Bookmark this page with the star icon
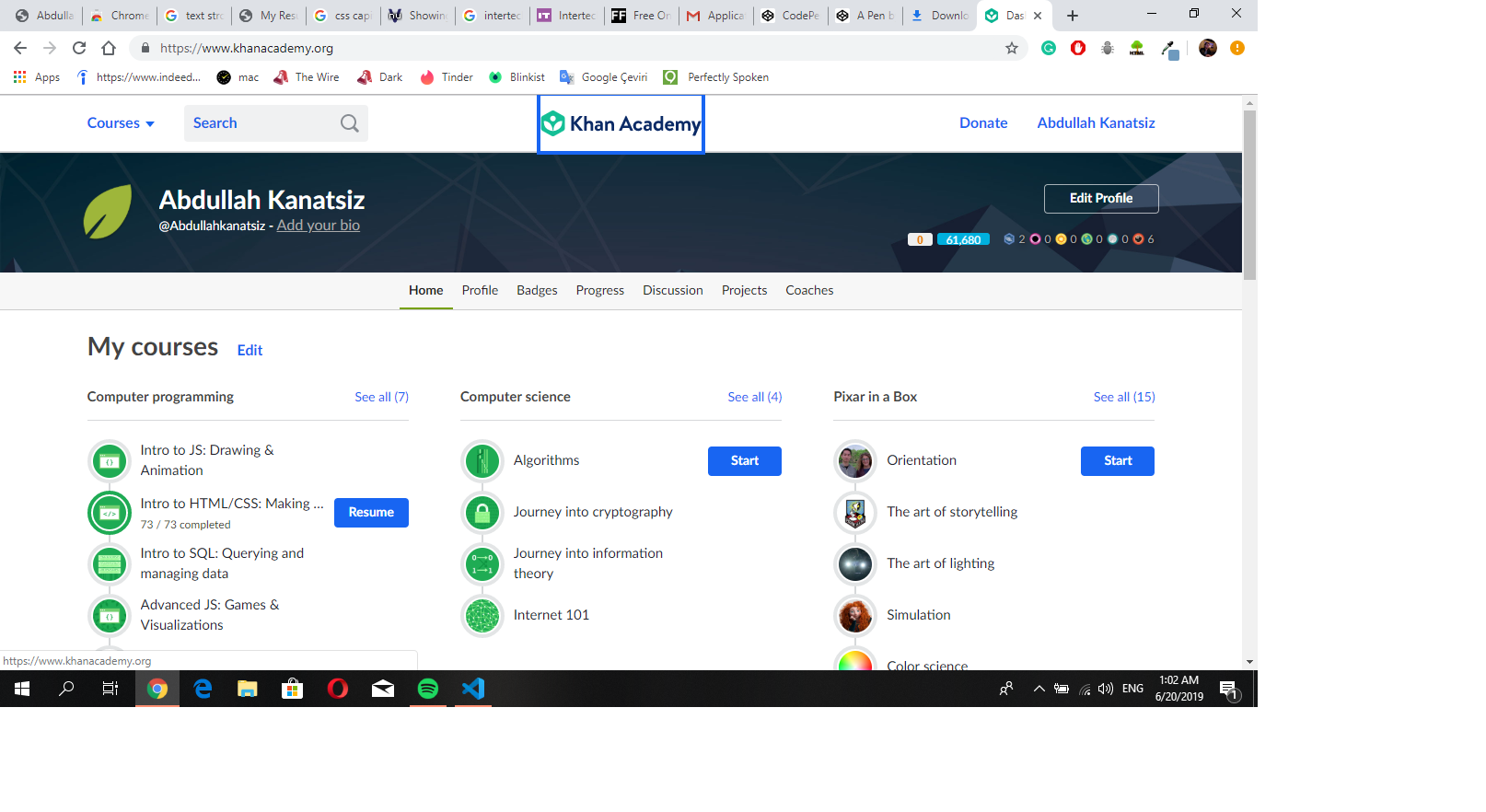This screenshot has width=1486, height=812. pos(1012,48)
